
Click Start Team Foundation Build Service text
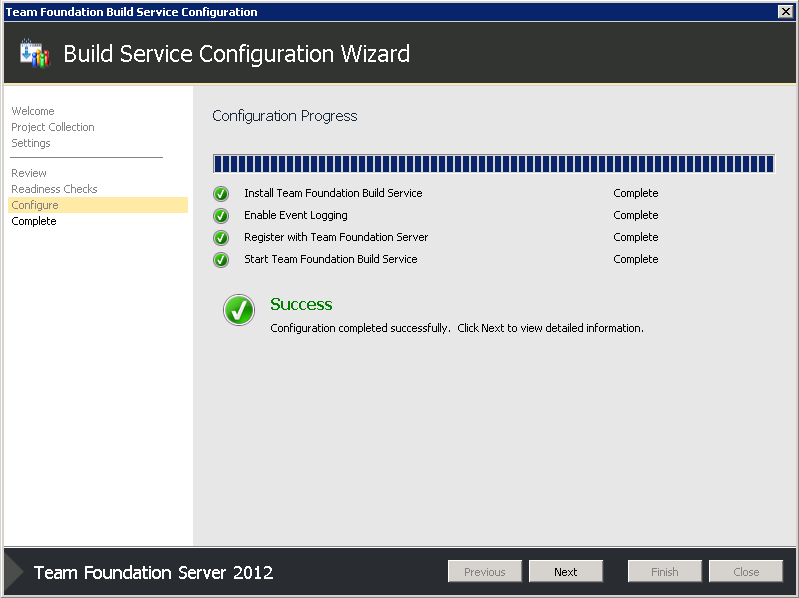[x=331, y=259]
